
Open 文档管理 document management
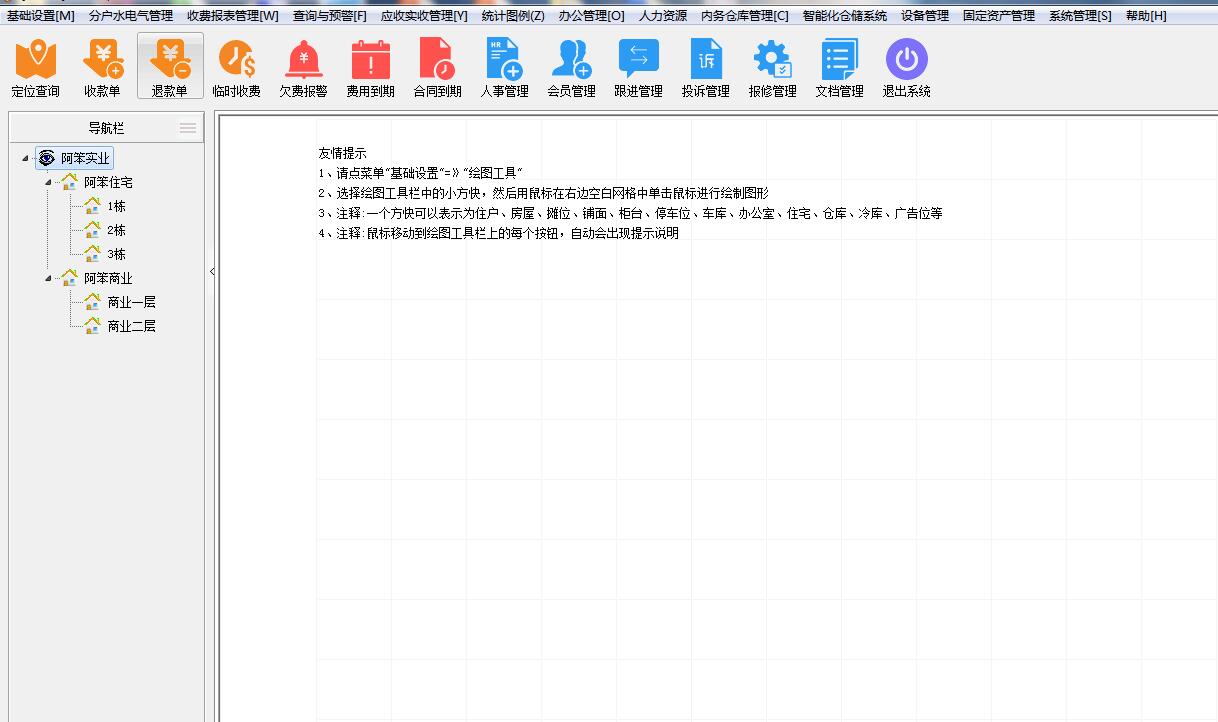840,67
